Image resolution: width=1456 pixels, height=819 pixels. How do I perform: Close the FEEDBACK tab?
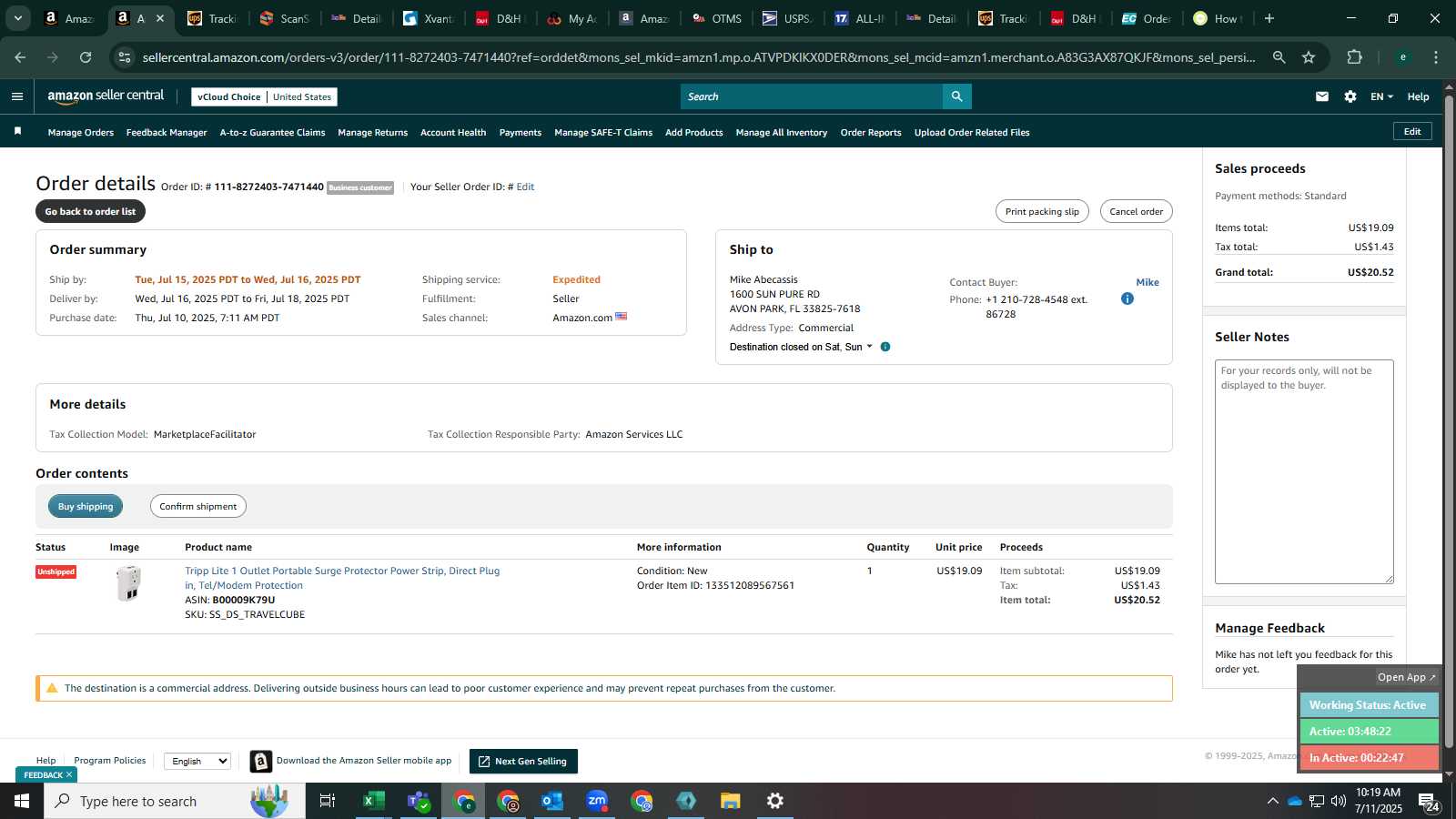pyautogui.click(x=69, y=775)
